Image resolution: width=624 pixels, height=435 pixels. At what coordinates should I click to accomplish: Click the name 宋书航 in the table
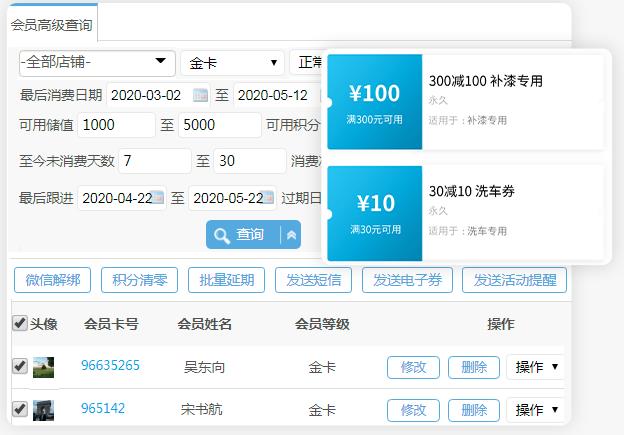pos(201,409)
